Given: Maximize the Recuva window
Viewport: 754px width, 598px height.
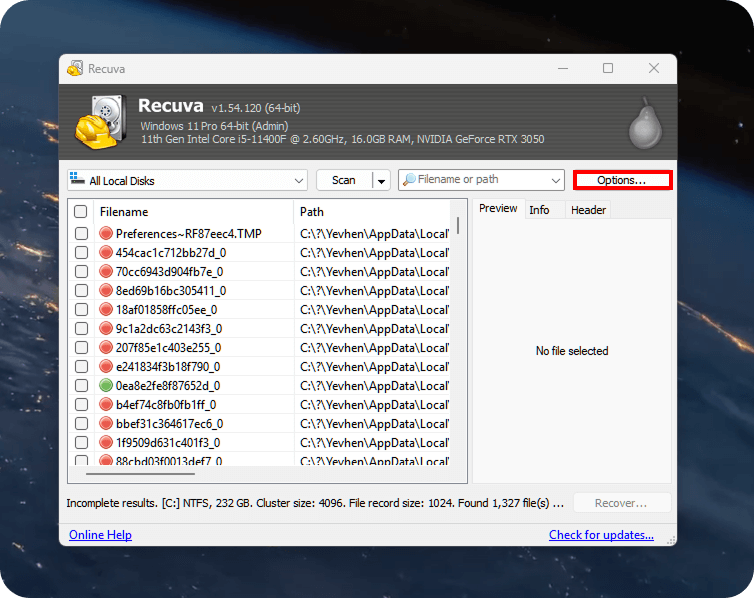Looking at the screenshot, I should [608, 68].
